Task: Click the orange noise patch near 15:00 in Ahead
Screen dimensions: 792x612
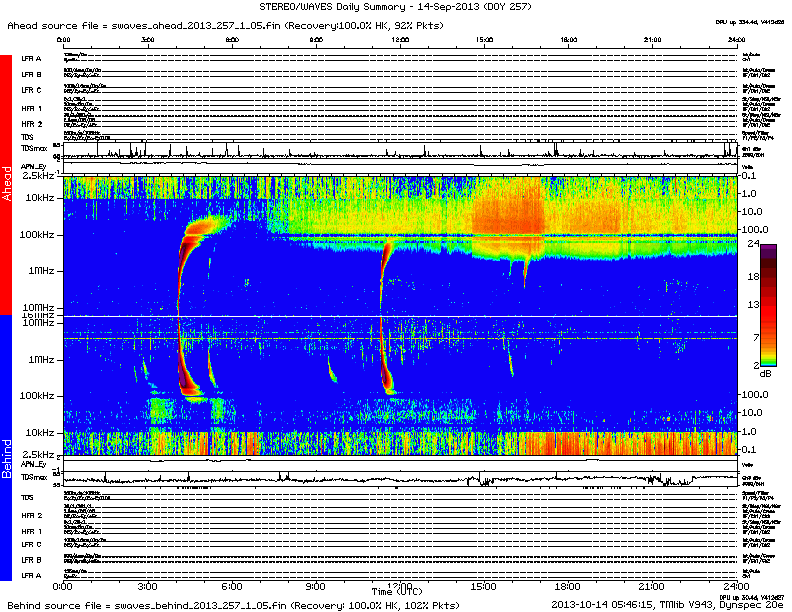Action: pyautogui.click(x=508, y=212)
